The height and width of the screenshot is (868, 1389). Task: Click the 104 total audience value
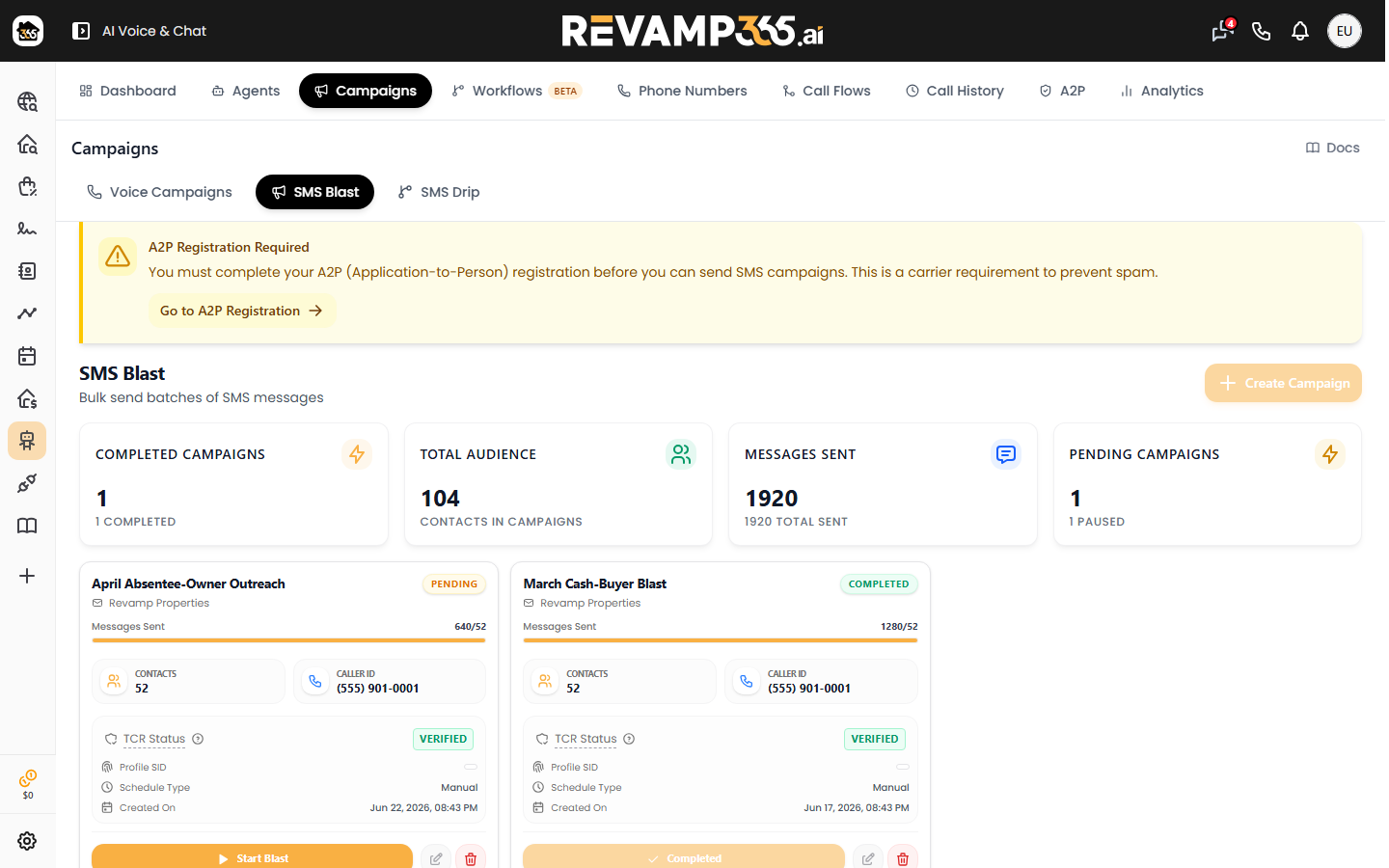(440, 499)
